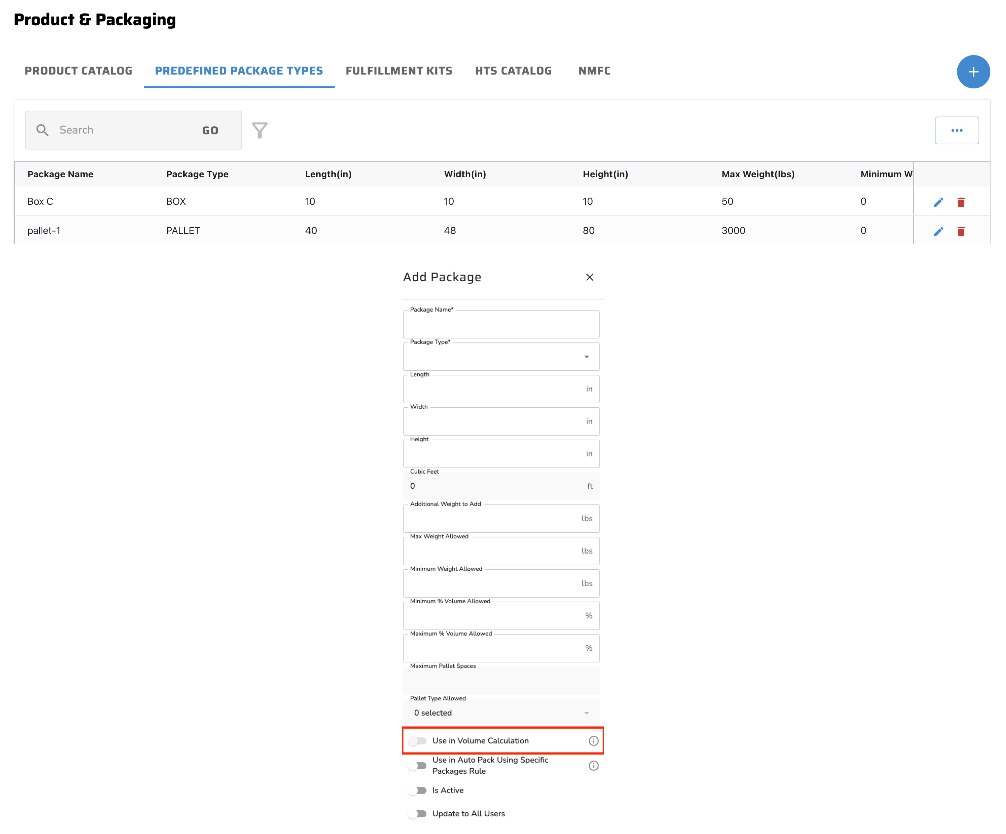The height and width of the screenshot is (834, 1006).
Task: Click Max Weight Allowed field
Action: click(501, 550)
